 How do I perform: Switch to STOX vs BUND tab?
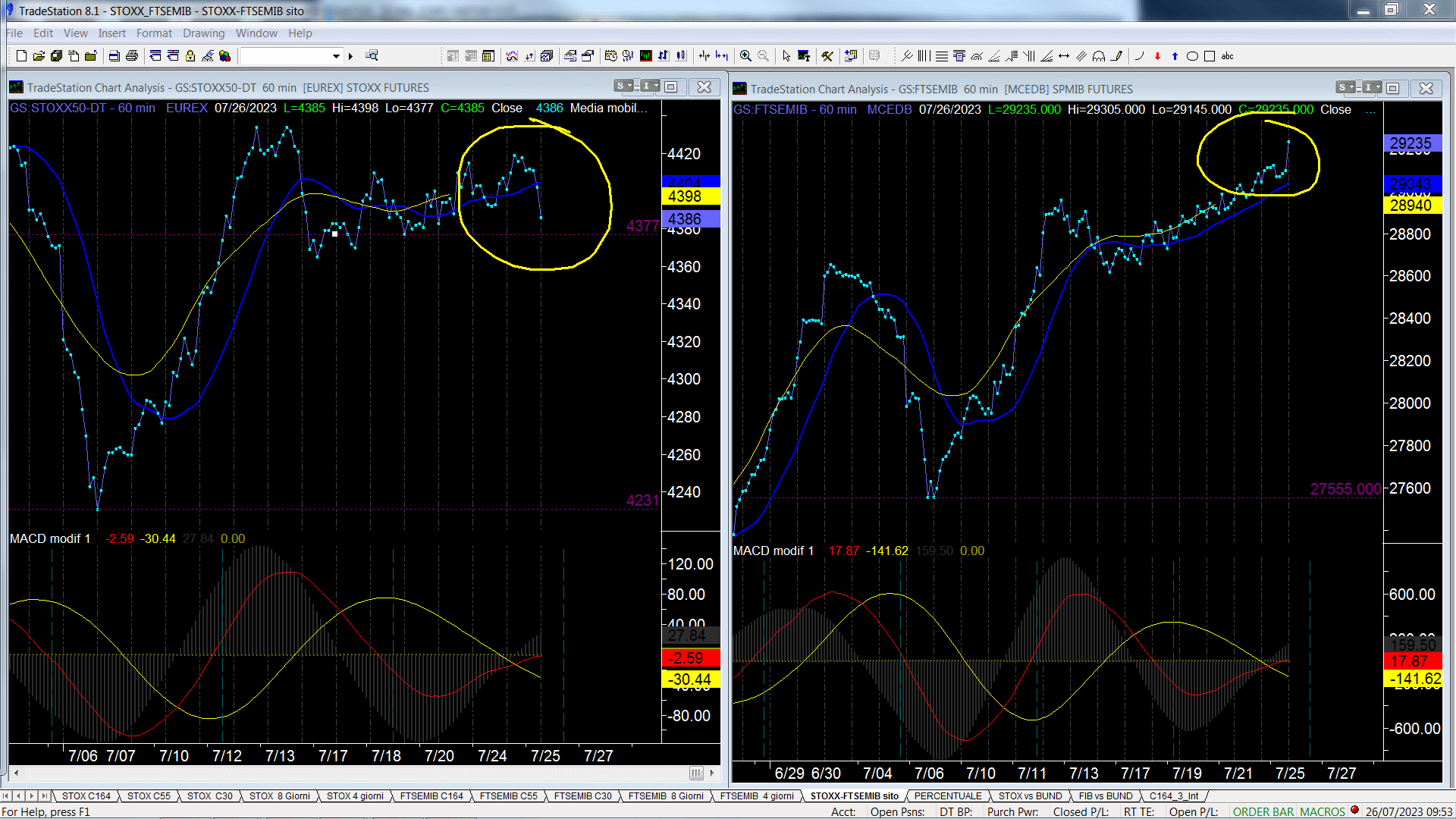[1030, 796]
